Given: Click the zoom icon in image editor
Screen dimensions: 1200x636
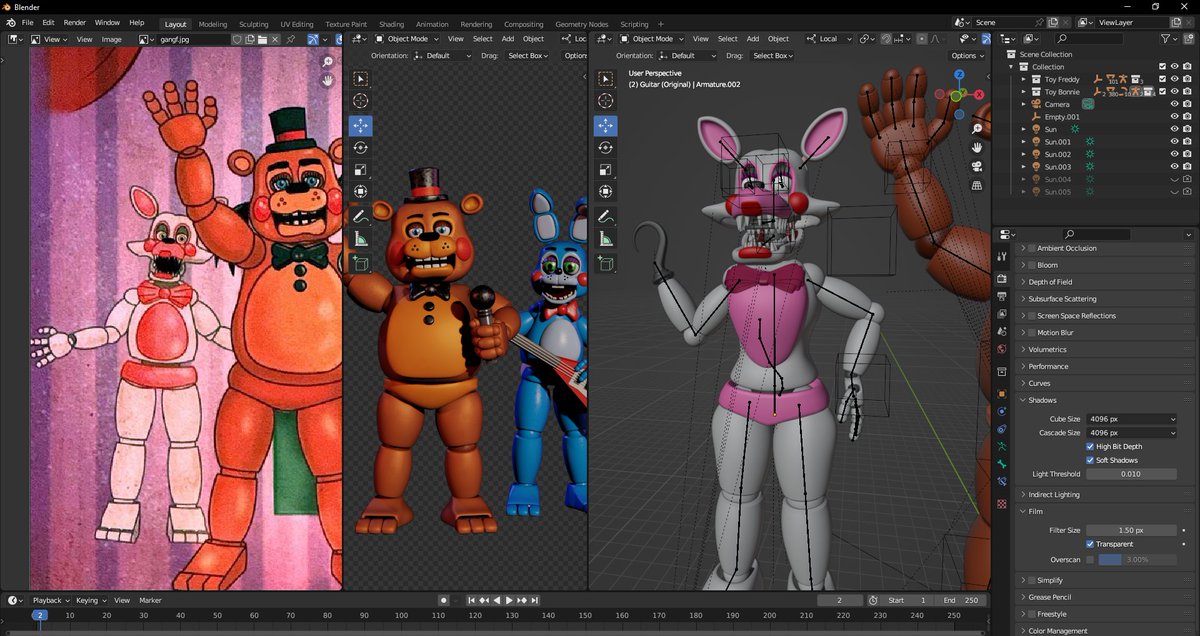Looking at the screenshot, I should tap(328, 62).
